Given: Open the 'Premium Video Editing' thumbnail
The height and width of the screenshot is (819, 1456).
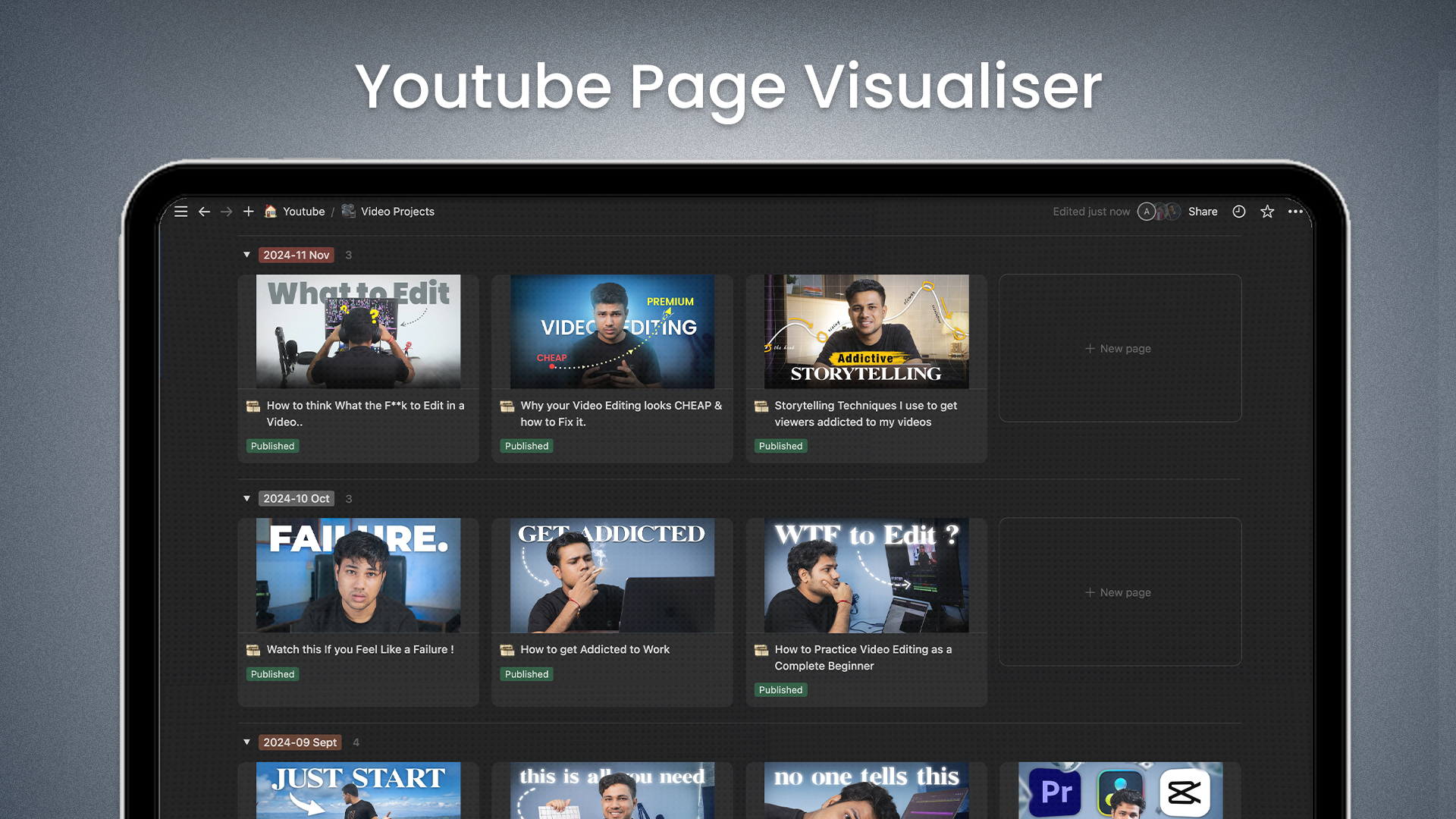Looking at the screenshot, I should tap(612, 331).
